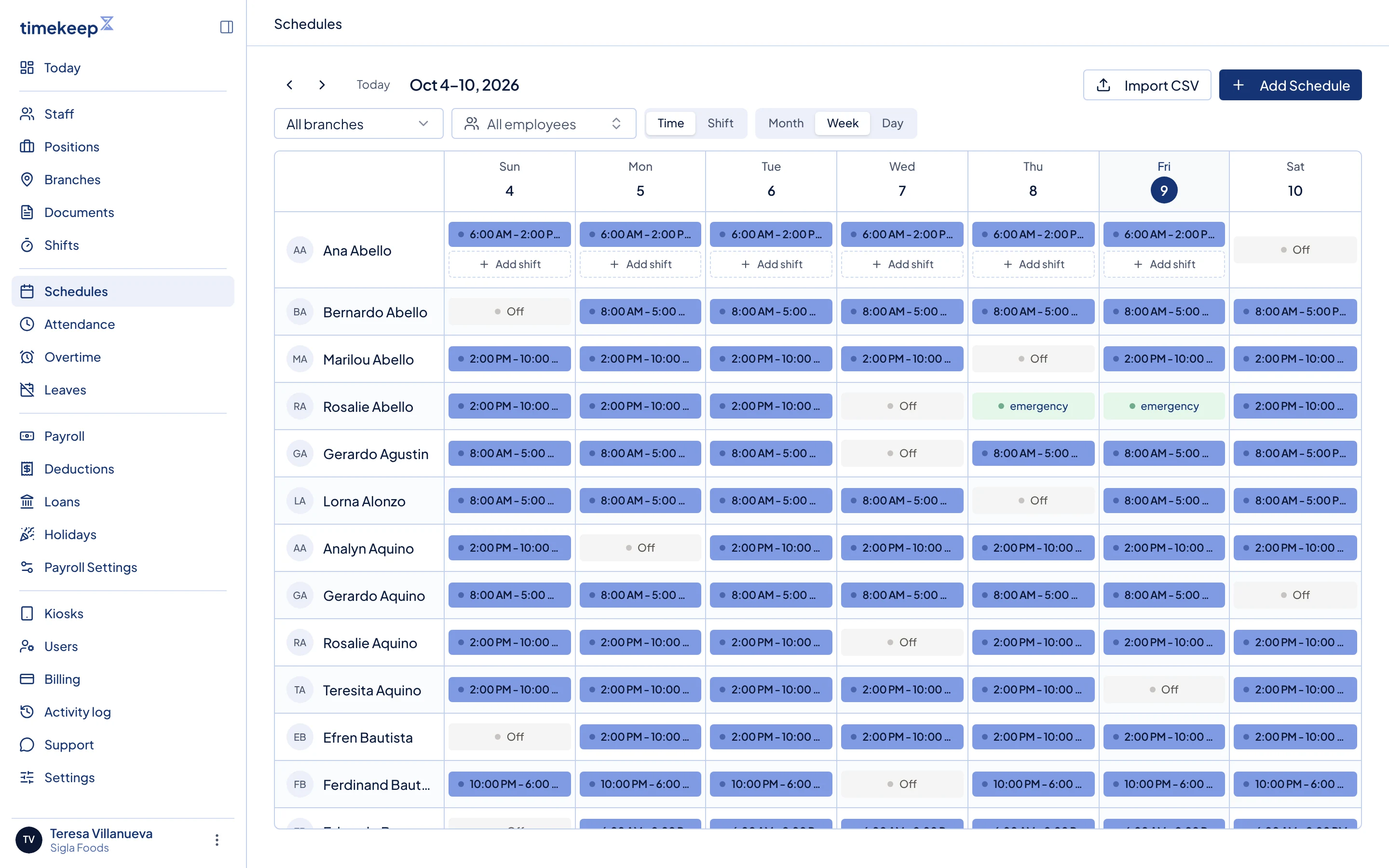This screenshot has height=868, width=1389.
Task: Open Holidays party icon
Action: [27, 534]
